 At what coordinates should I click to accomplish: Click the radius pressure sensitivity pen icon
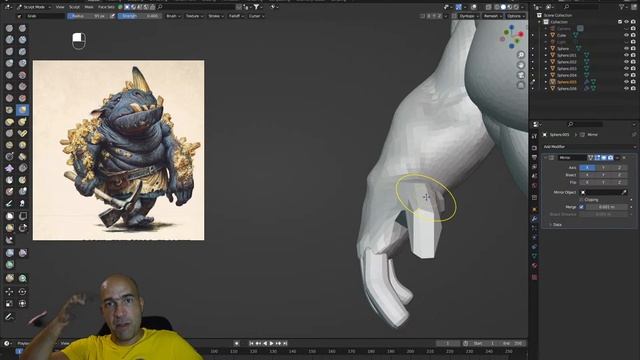112,16
